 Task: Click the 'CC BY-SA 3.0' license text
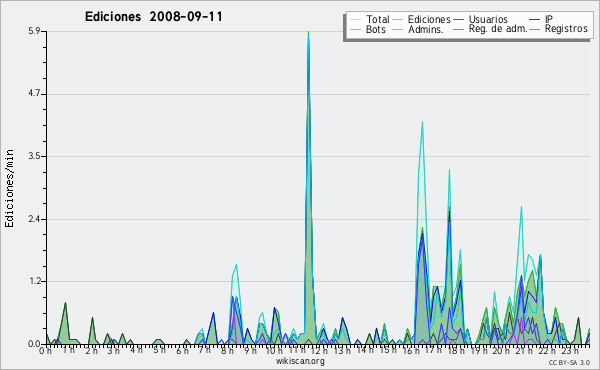click(569, 362)
